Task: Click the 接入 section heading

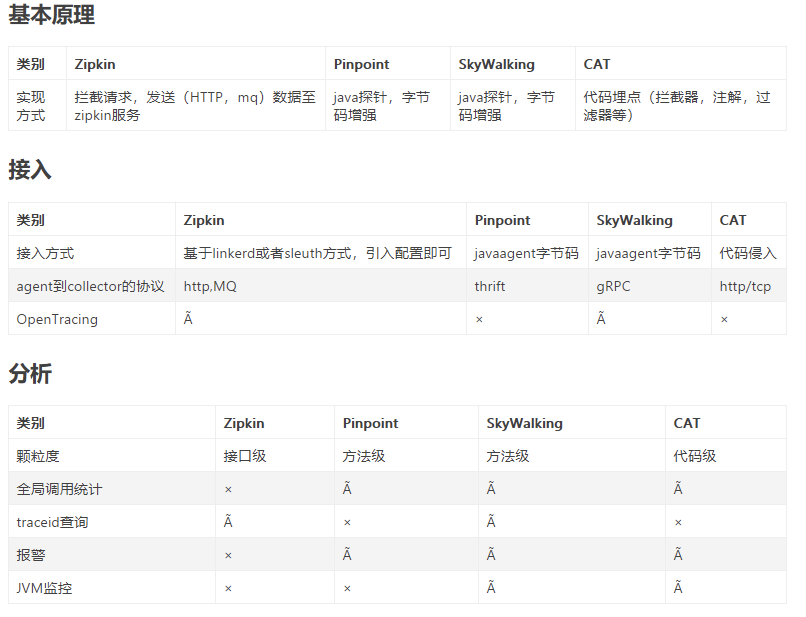Action: (30, 169)
